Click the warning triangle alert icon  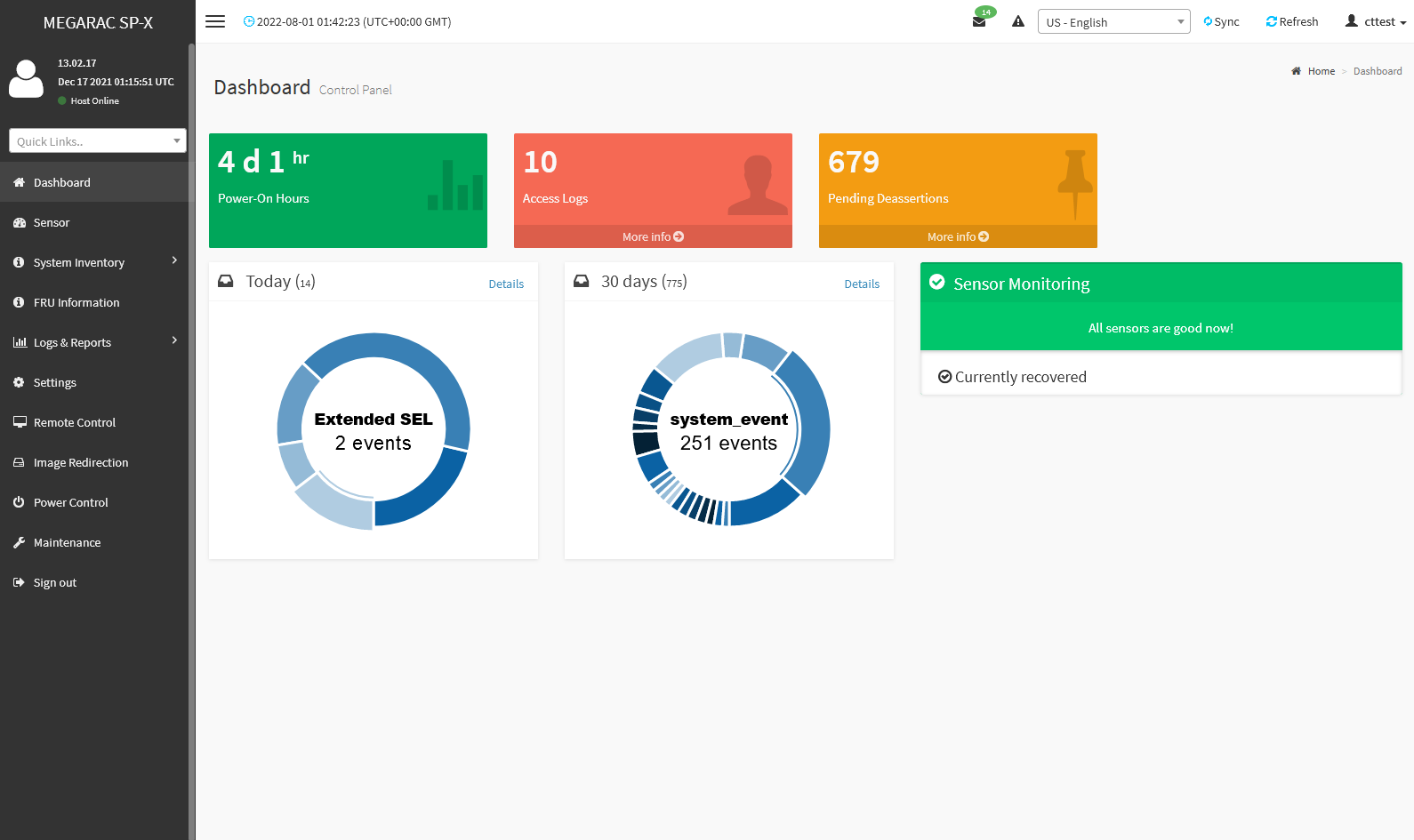(1018, 21)
